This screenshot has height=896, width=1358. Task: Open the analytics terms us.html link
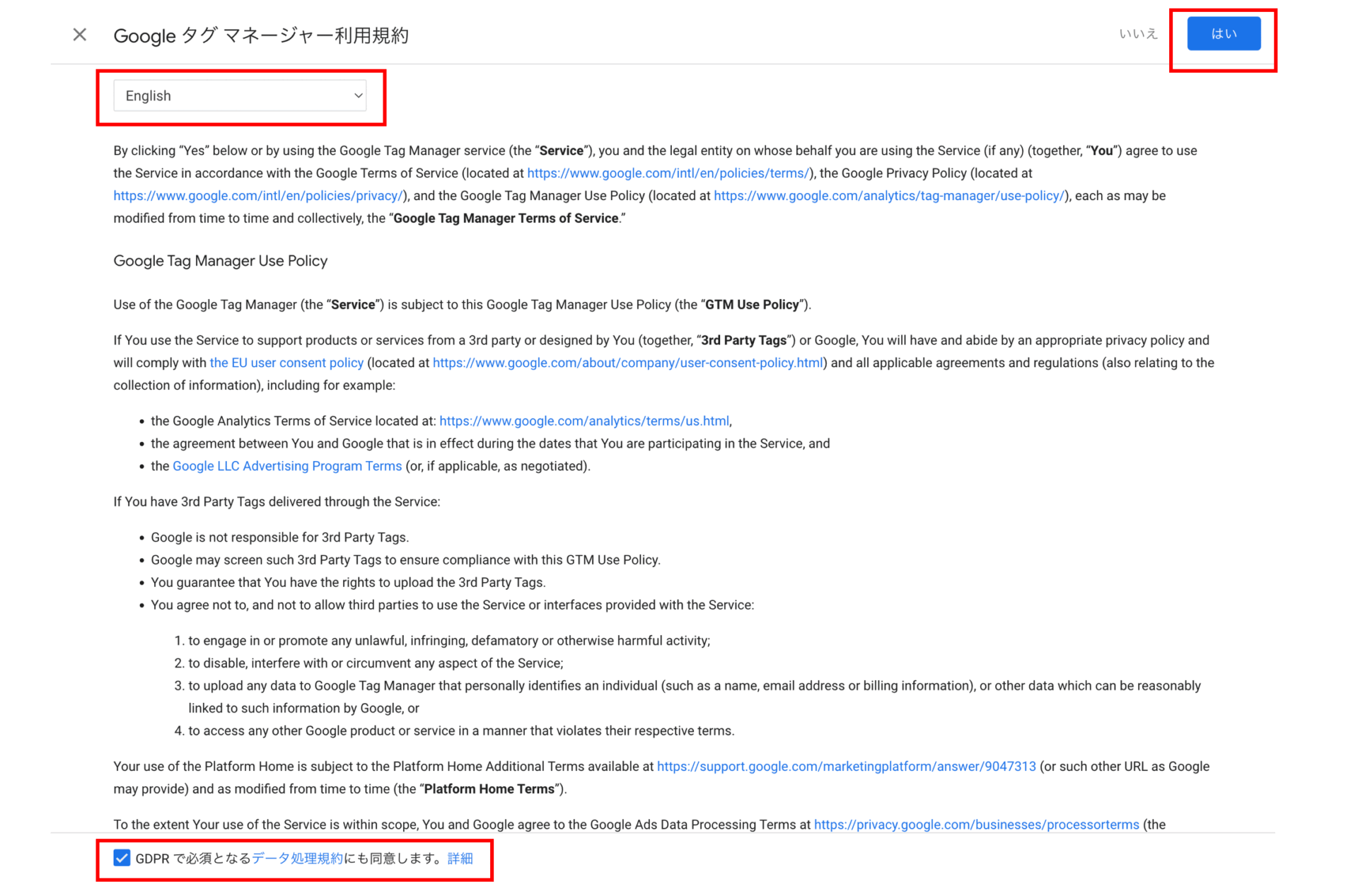coord(584,421)
